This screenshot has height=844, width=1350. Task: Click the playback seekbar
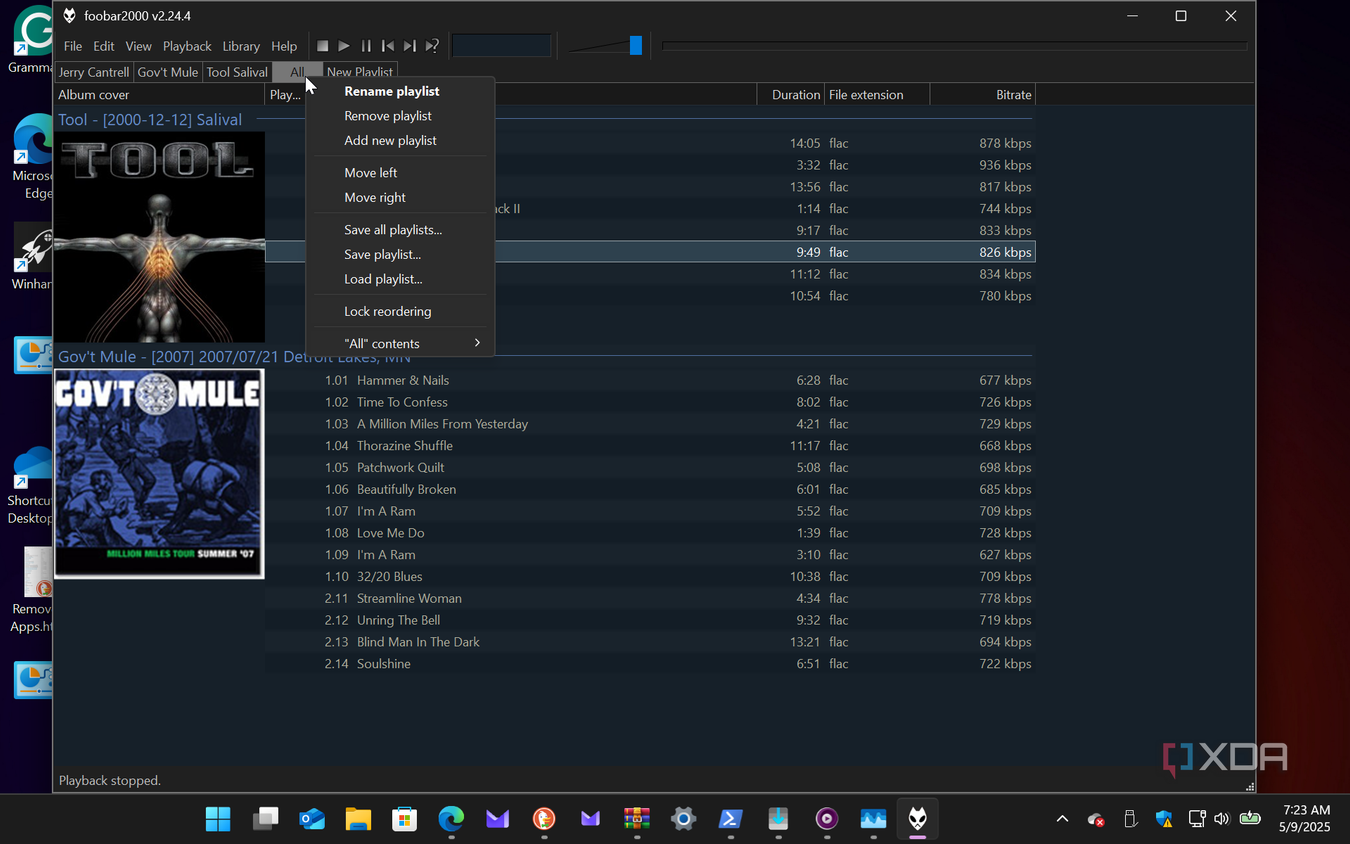tap(954, 46)
